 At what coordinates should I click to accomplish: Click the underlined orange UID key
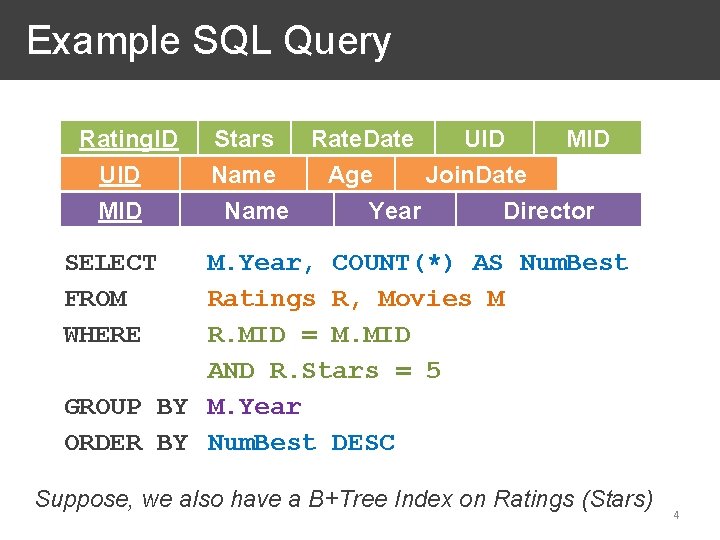(x=120, y=174)
